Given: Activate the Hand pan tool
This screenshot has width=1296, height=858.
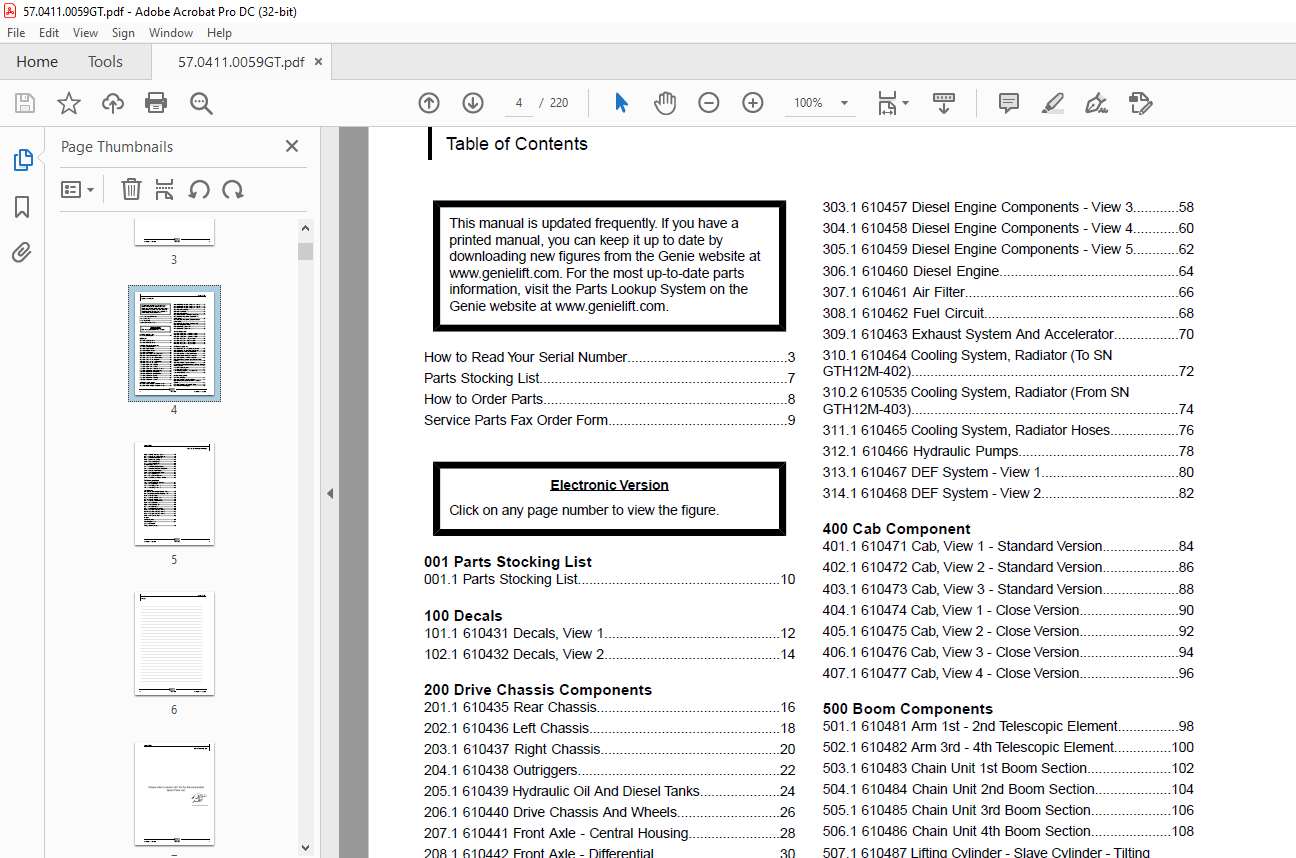Looking at the screenshot, I should pos(665,103).
